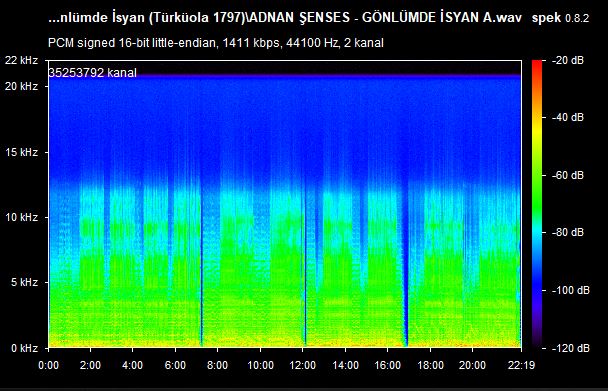The image size is (608, 391).
Task: Click the -20 dB scale label
Action: 568,60
